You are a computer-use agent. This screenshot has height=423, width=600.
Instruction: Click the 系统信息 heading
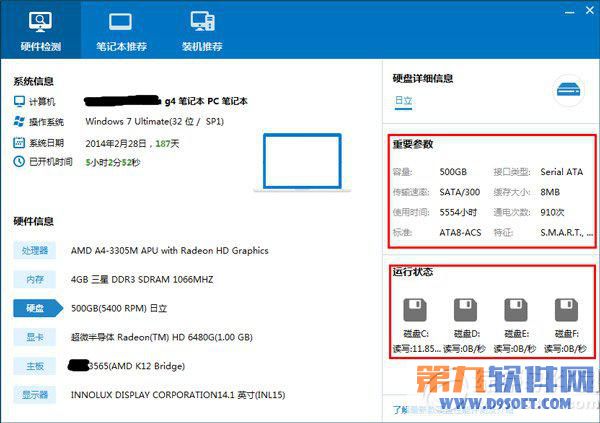(x=33, y=81)
